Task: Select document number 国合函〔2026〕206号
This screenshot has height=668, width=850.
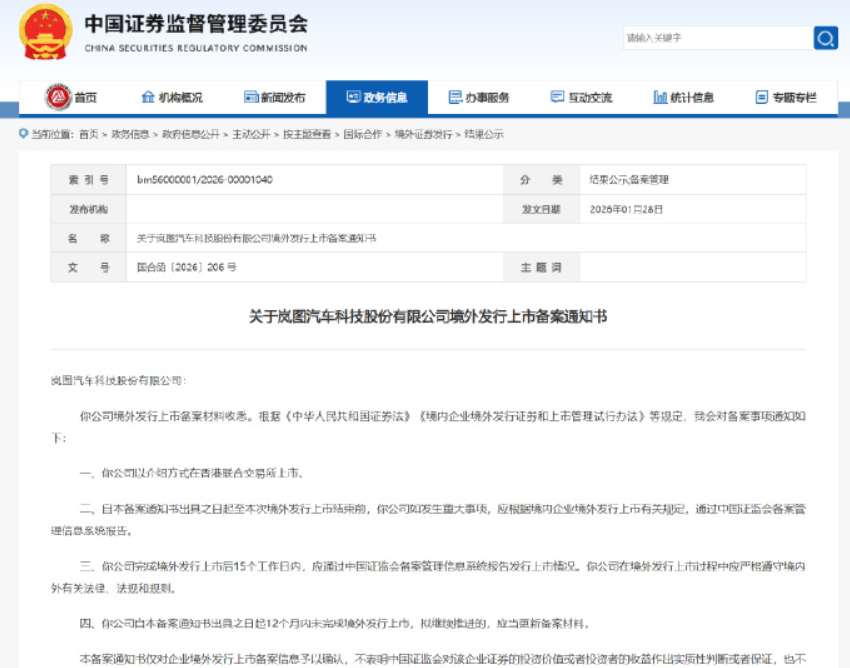Action: coord(186,267)
